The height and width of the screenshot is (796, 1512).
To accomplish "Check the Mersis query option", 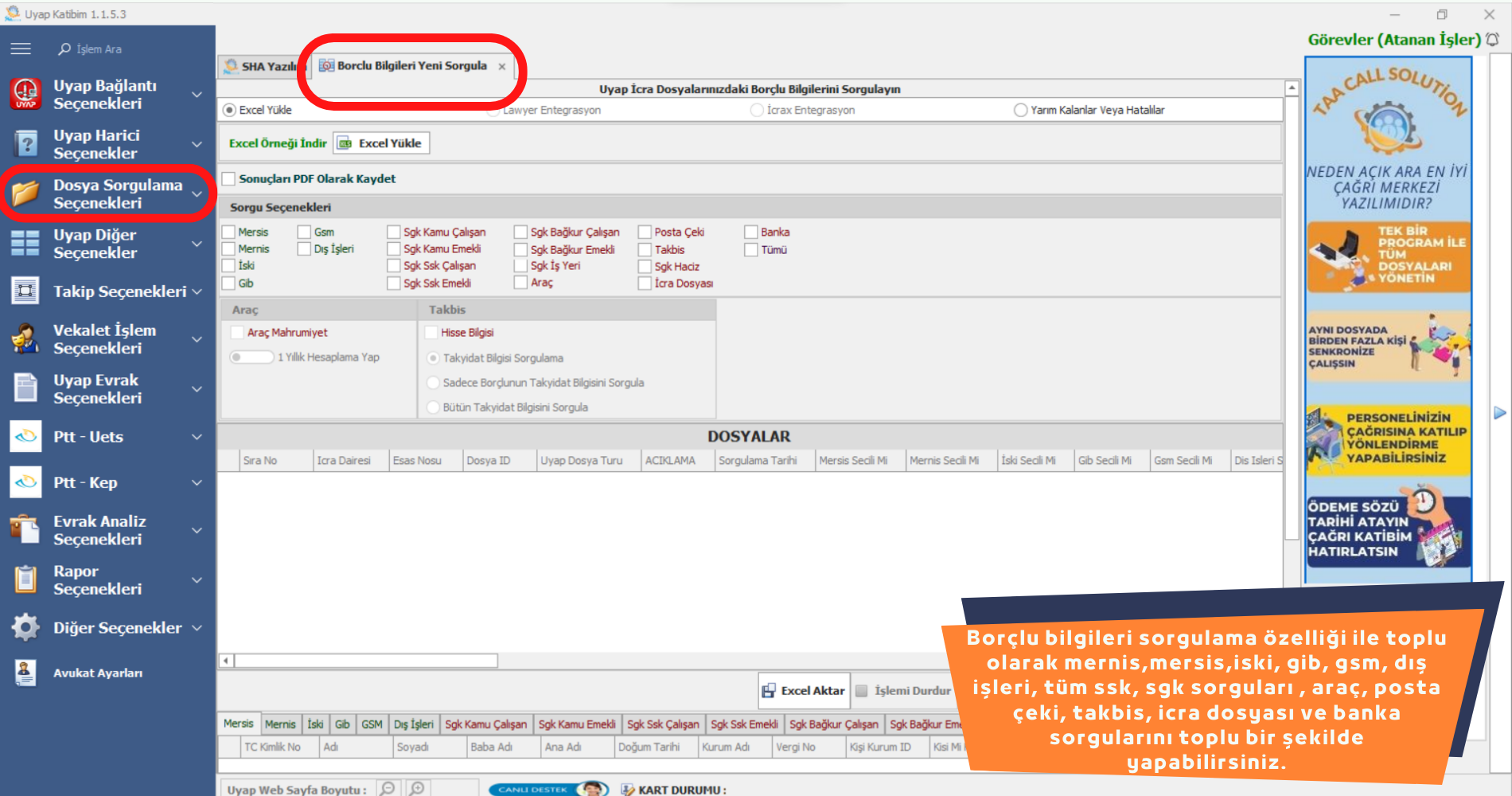I will pyautogui.click(x=228, y=232).
